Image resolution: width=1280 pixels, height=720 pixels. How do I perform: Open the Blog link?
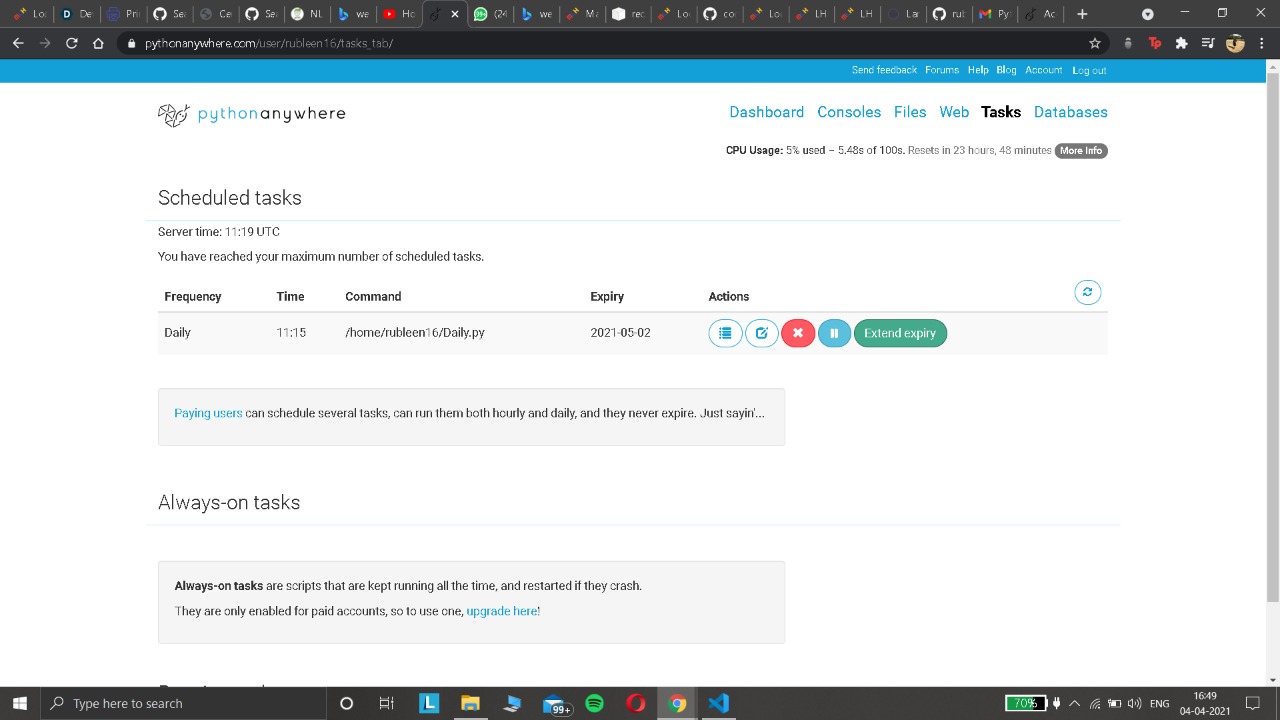click(1006, 70)
